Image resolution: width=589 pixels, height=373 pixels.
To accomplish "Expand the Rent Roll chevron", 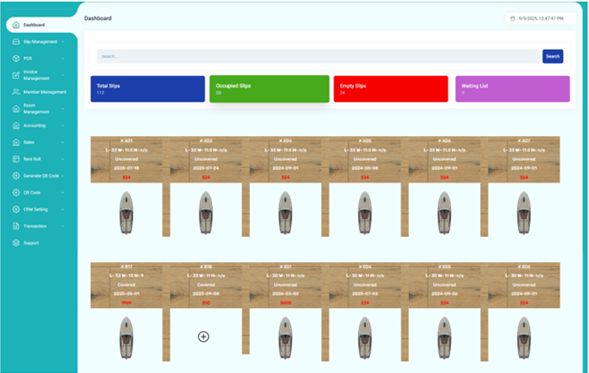I will (x=62, y=159).
